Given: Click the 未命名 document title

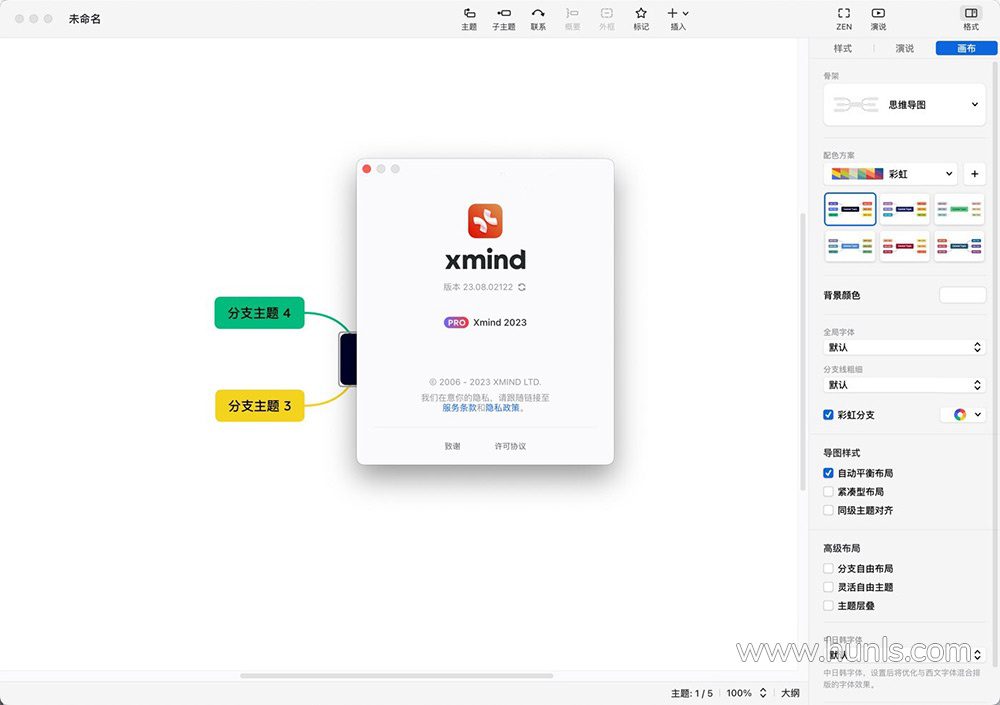Looking at the screenshot, I should [85, 19].
